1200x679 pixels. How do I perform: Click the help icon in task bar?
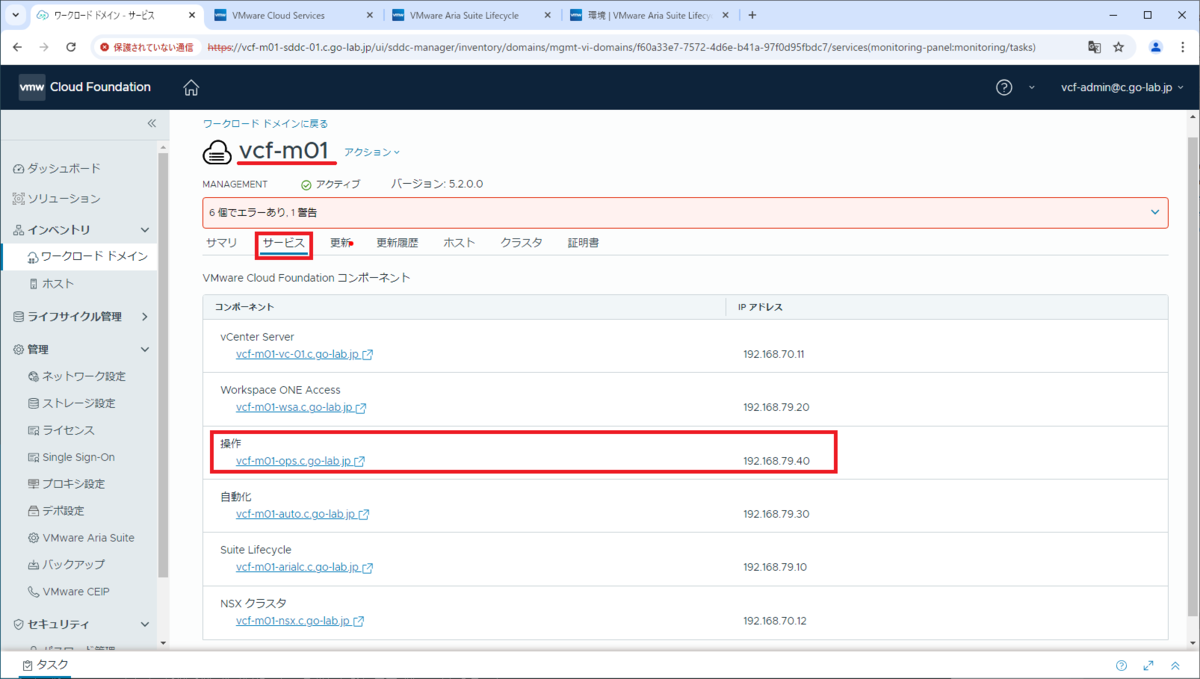[1121, 665]
